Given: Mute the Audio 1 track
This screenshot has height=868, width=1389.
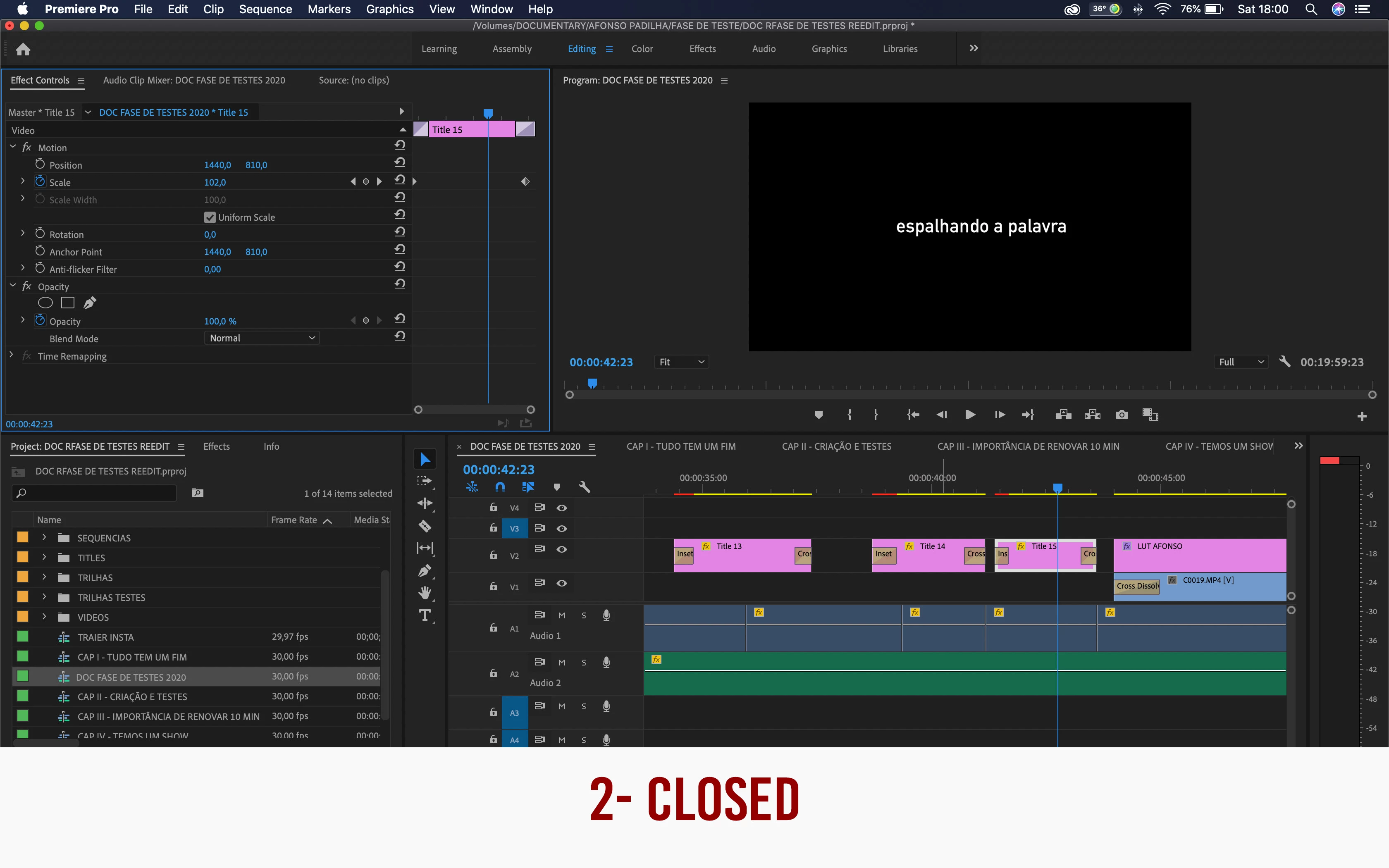Looking at the screenshot, I should (x=561, y=615).
